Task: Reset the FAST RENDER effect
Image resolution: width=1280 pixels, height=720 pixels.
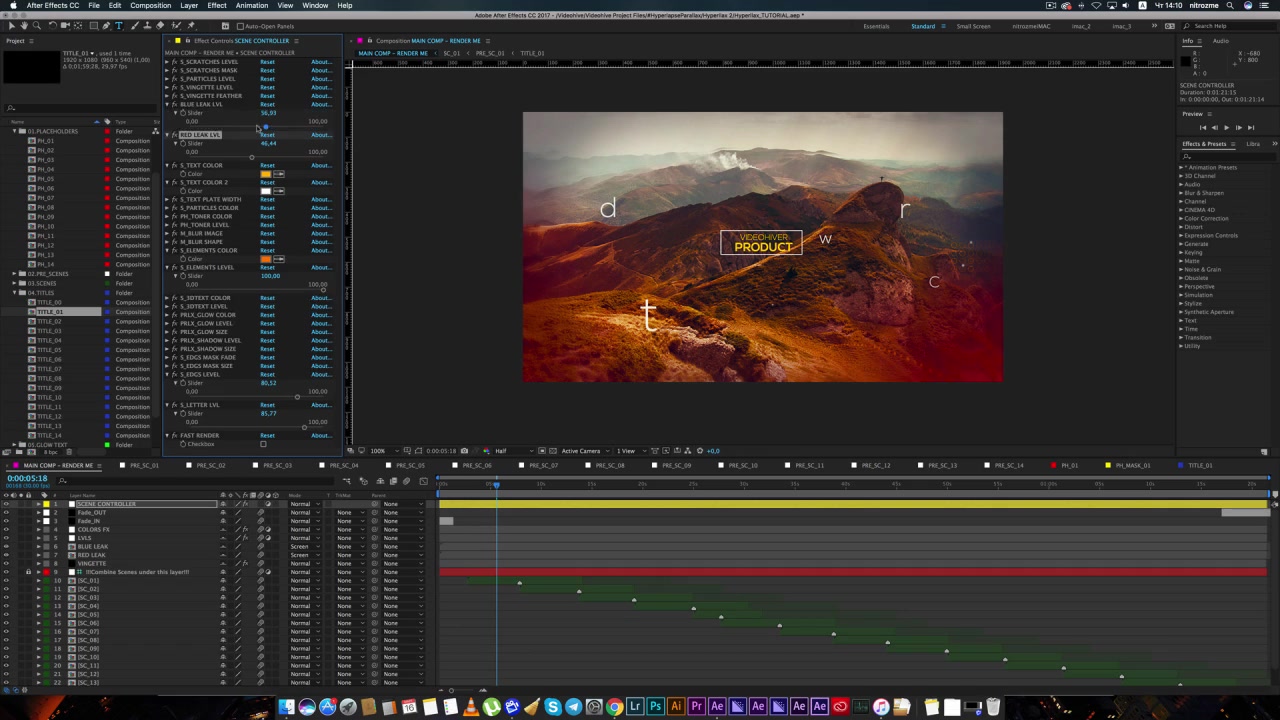Action: click(x=267, y=435)
